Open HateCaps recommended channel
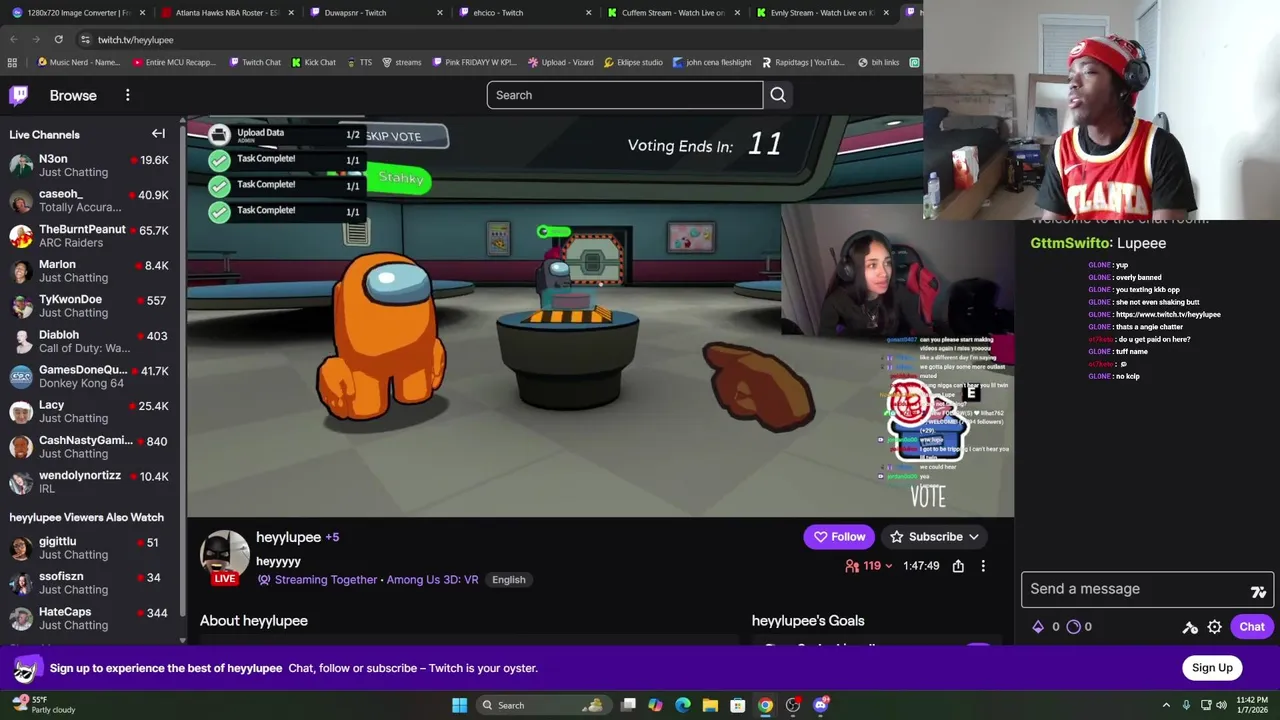Screen dimensions: 1280x720 tap(90, 618)
